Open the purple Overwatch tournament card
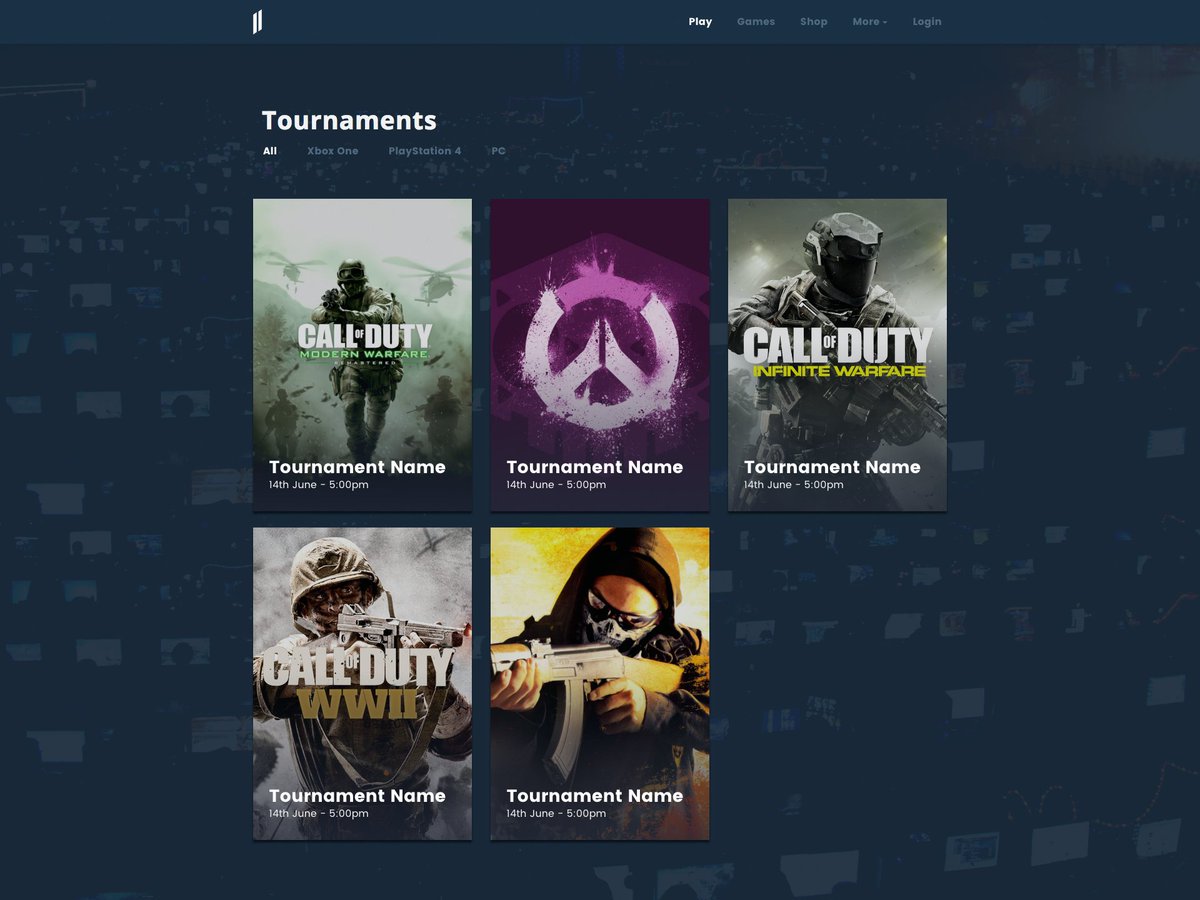The image size is (1200, 900). point(600,355)
